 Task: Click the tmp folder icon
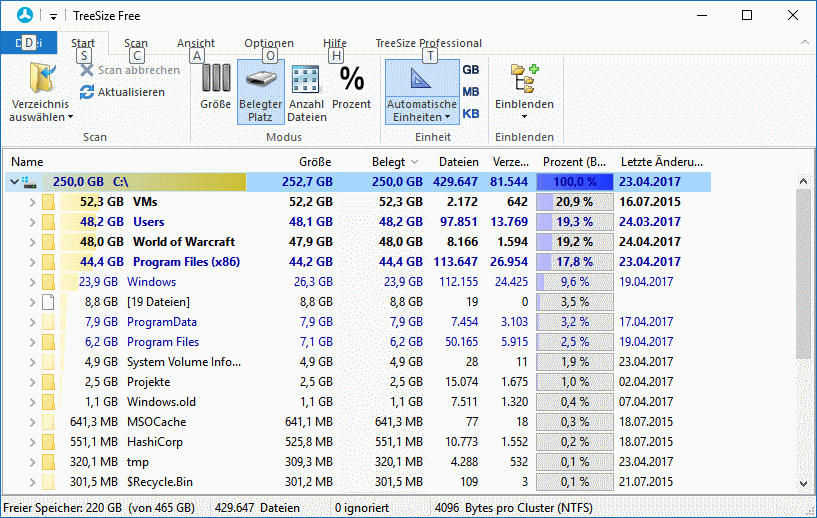[x=48, y=462]
